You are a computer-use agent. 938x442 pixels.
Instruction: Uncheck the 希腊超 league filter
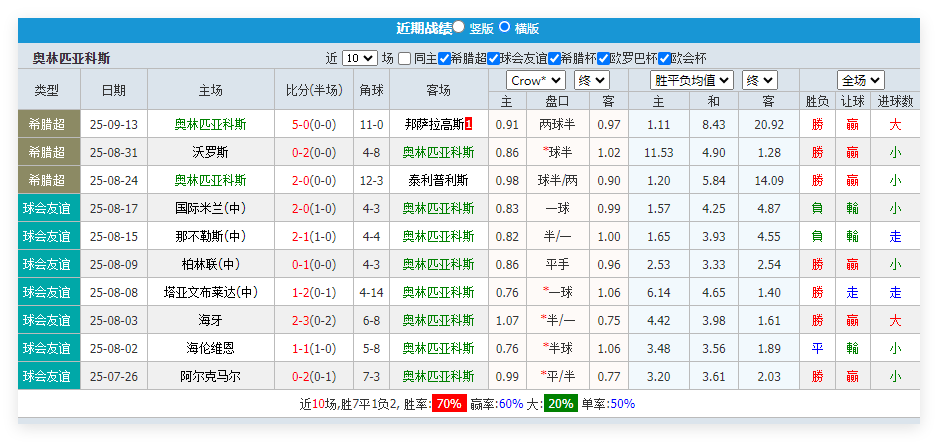pos(443,59)
